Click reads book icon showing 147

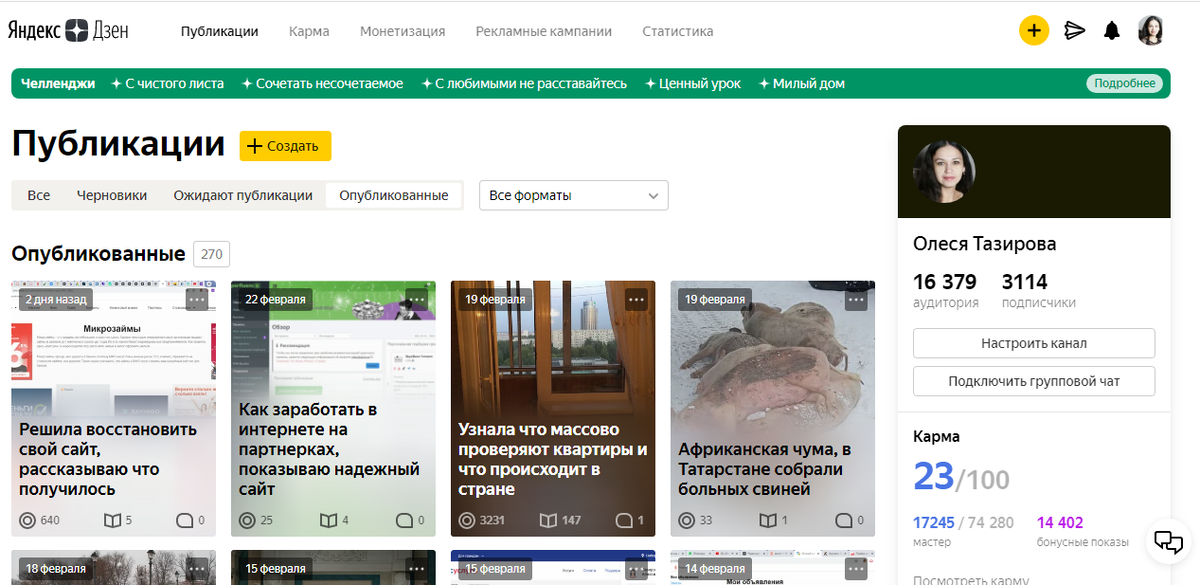pyautogui.click(x=548, y=520)
